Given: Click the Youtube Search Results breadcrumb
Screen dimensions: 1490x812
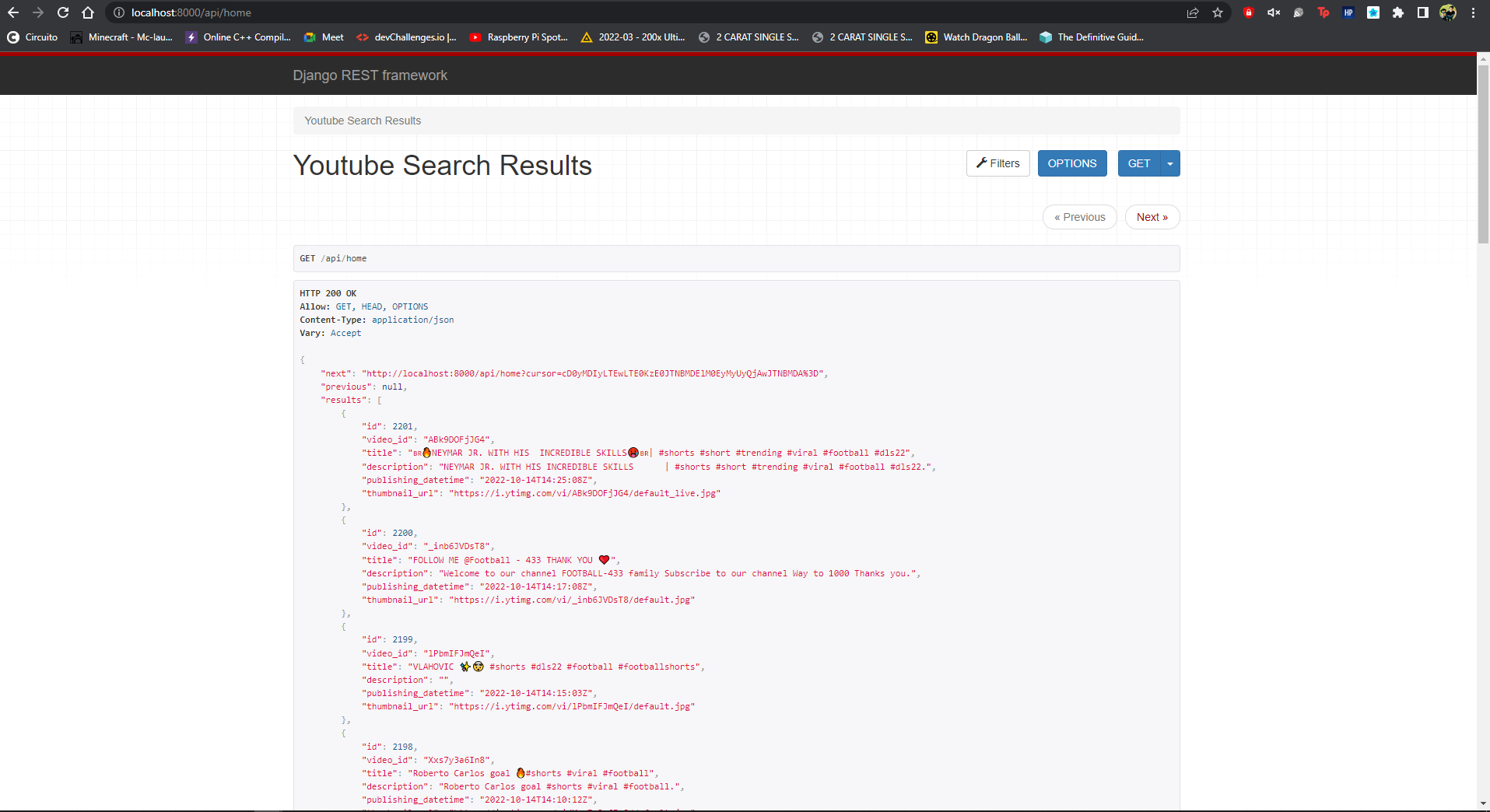Looking at the screenshot, I should coord(362,121).
